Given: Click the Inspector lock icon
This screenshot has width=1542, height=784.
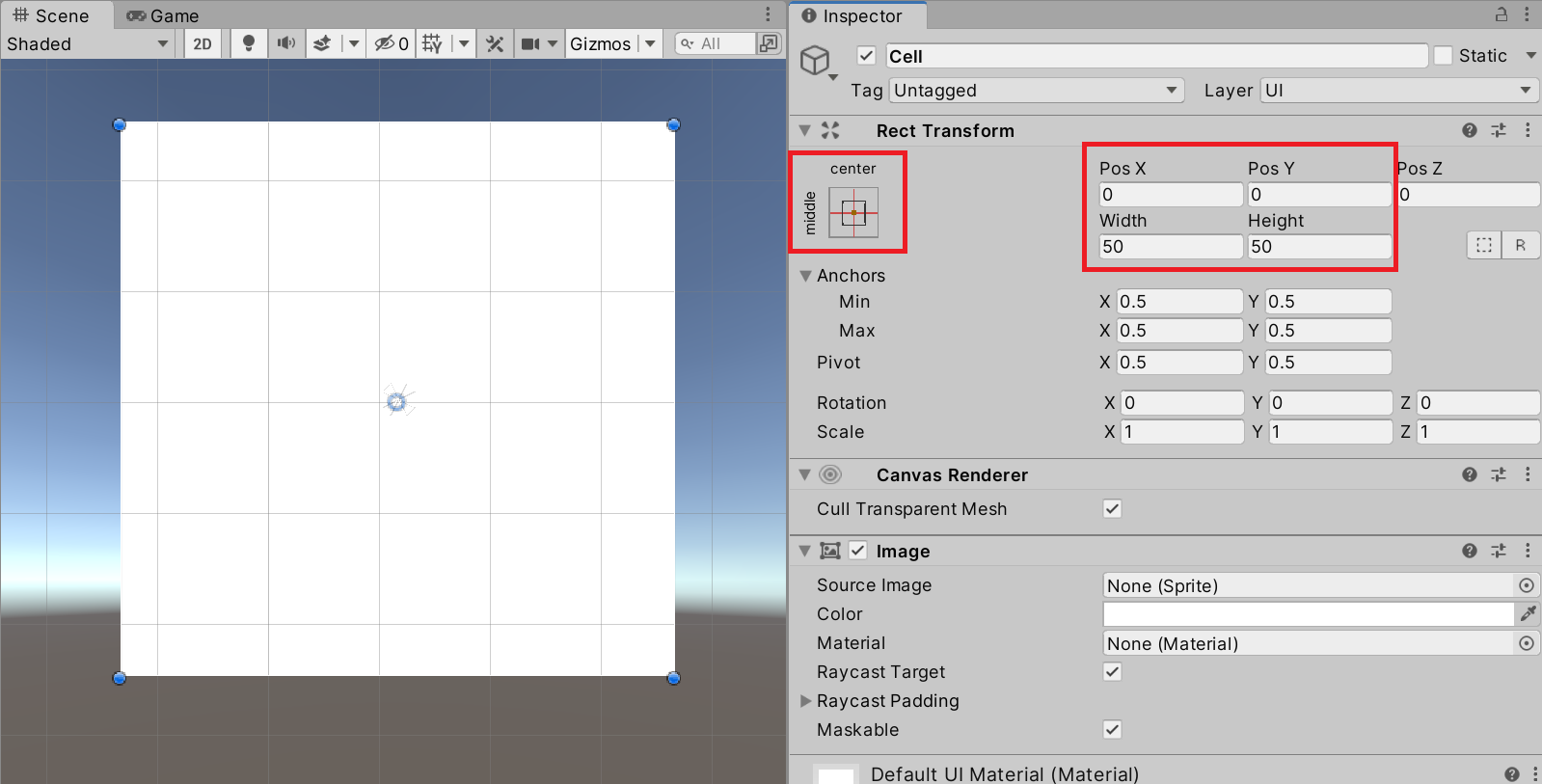Looking at the screenshot, I should [1501, 15].
